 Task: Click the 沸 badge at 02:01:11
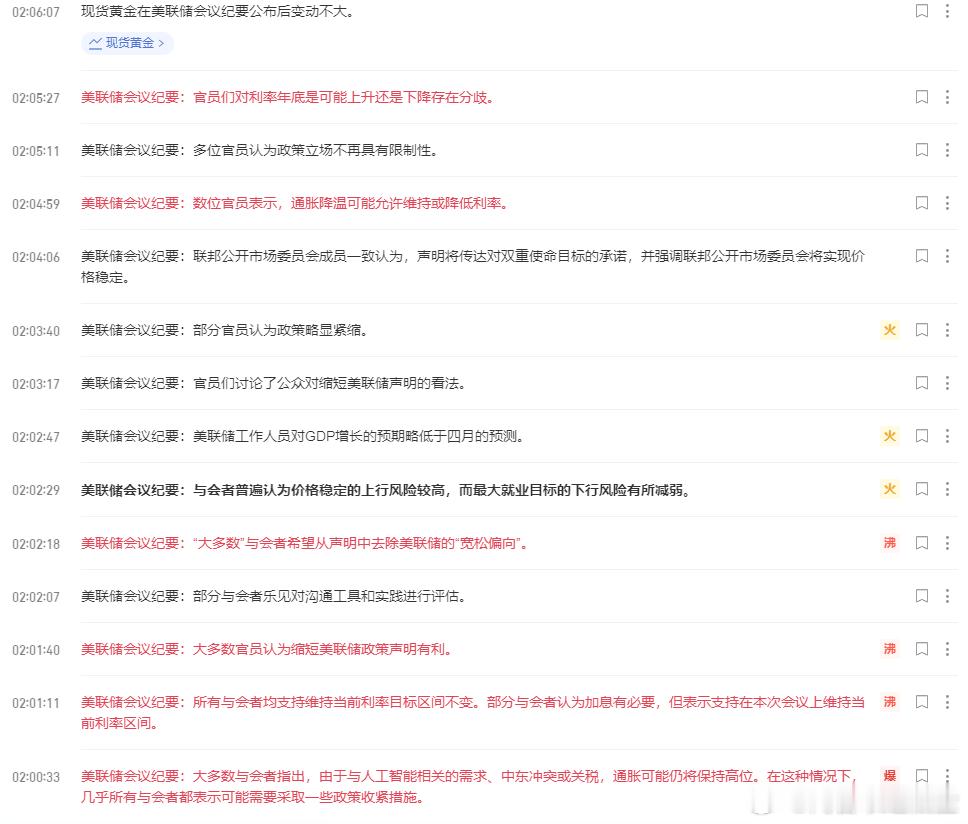[890, 702]
